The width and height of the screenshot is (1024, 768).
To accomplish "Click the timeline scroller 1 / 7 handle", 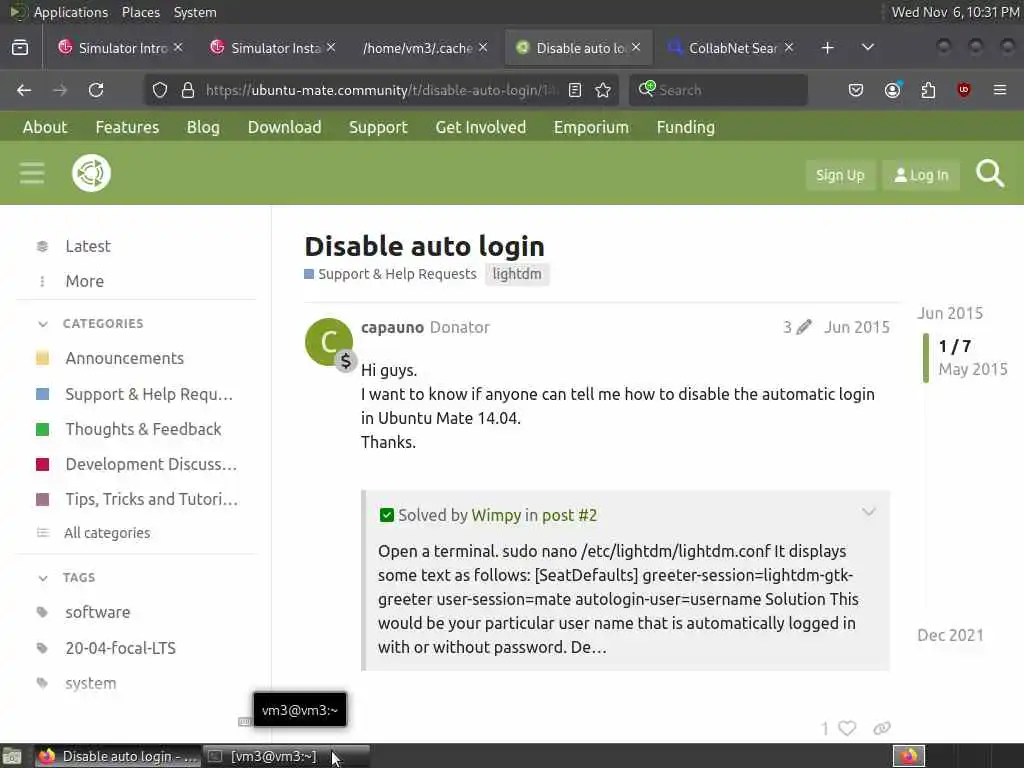I will (x=965, y=357).
